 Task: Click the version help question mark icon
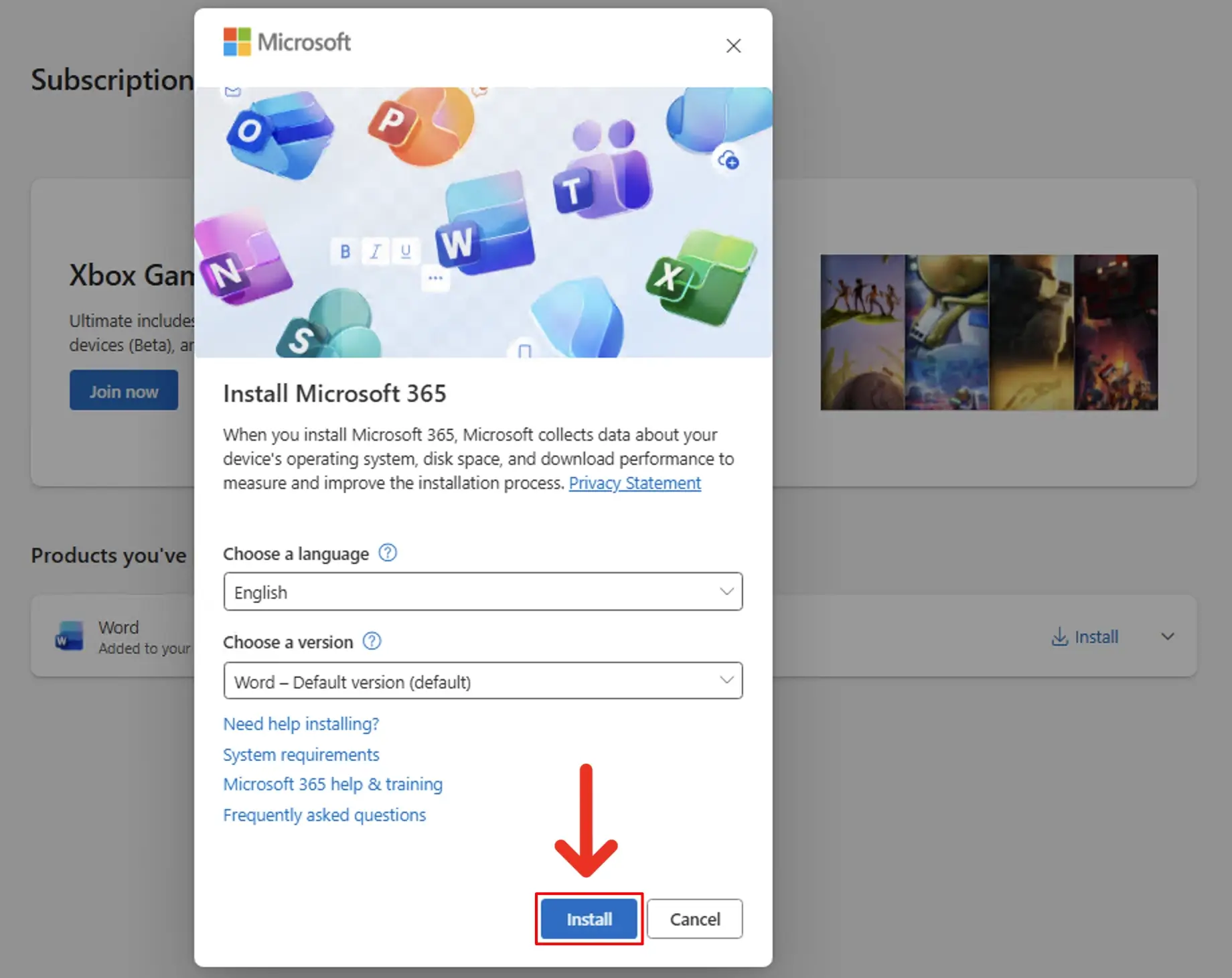pos(372,642)
